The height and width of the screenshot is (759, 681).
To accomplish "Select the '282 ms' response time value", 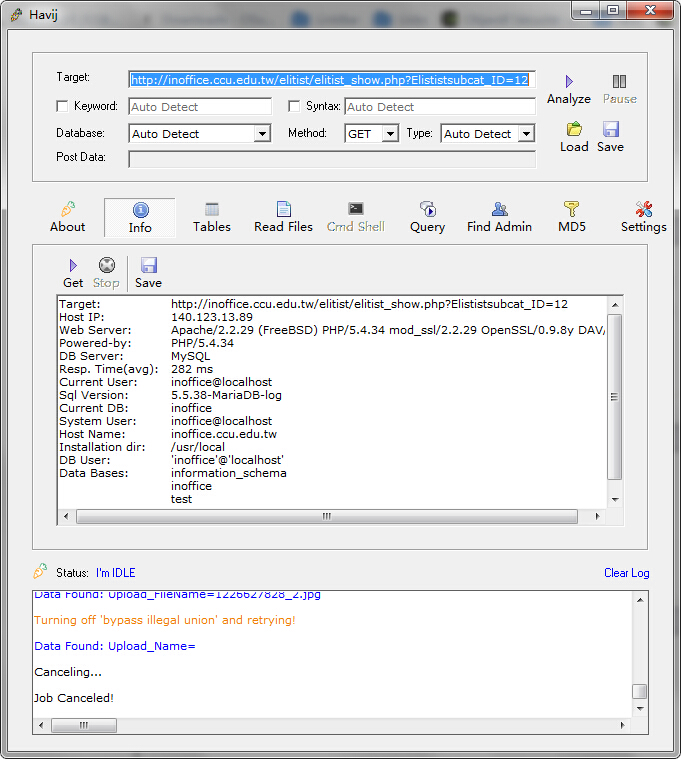I will [x=192, y=369].
